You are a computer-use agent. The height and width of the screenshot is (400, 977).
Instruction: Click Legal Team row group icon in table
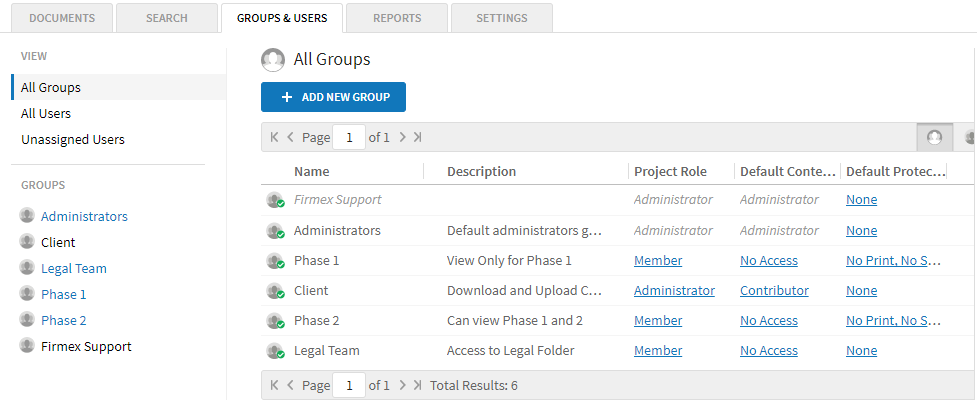[275, 351]
